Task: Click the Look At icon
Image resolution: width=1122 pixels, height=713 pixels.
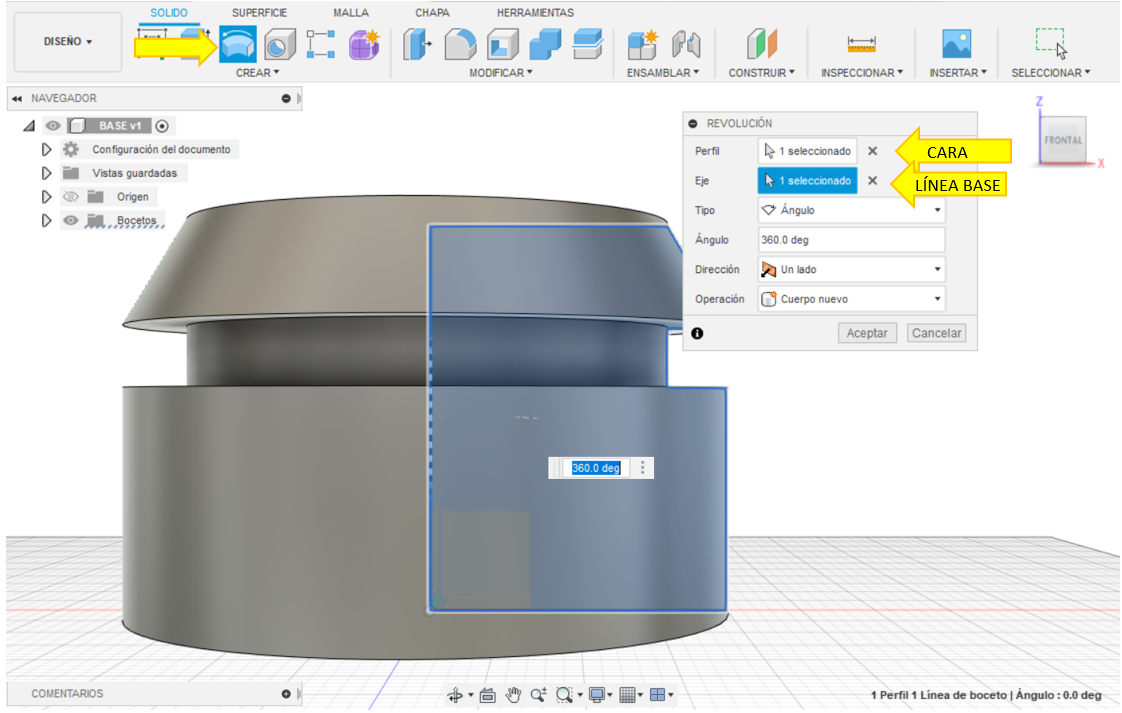Action: (x=488, y=695)
